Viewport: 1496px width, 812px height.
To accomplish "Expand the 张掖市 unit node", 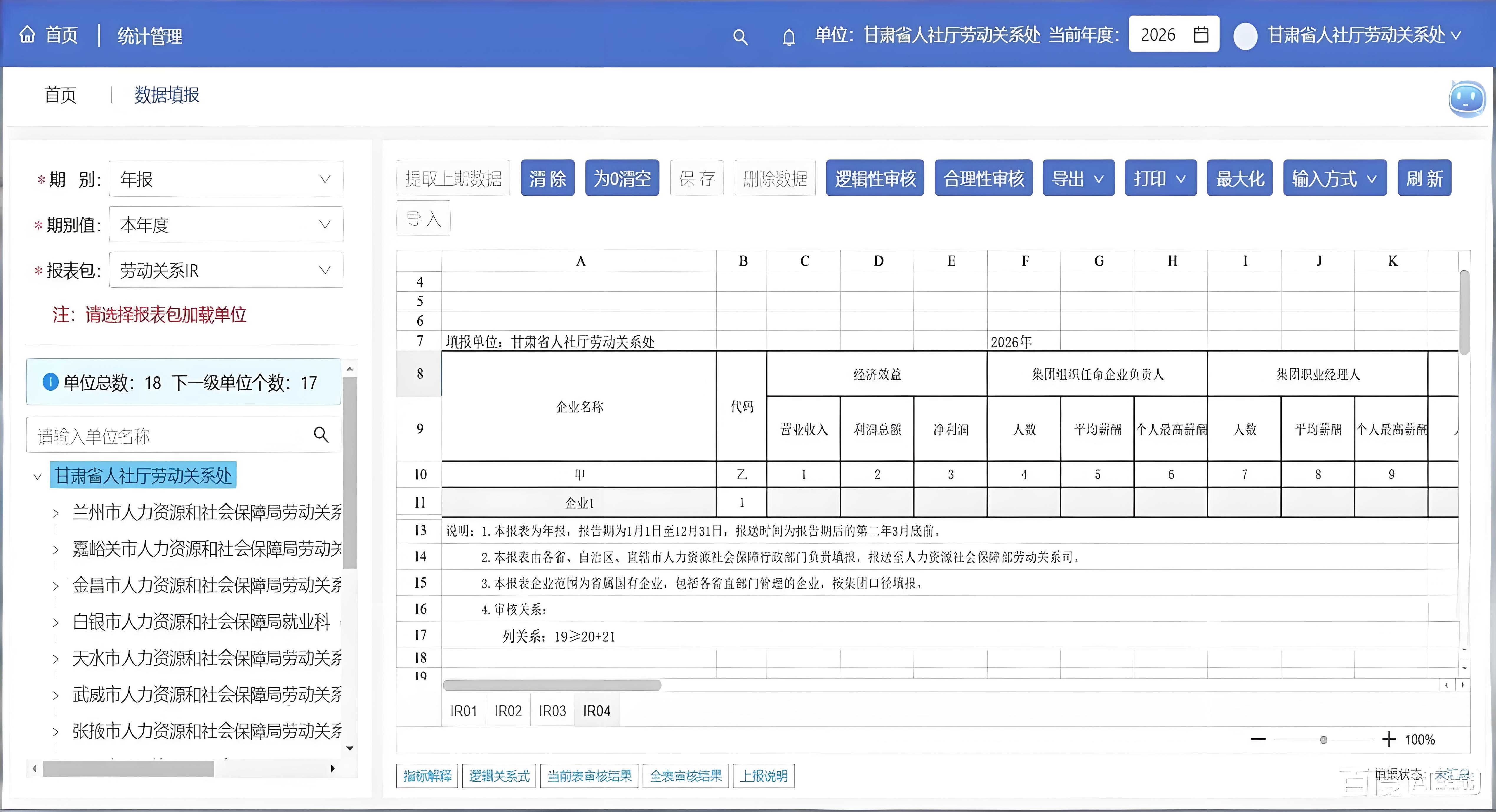I will (55, 731).
